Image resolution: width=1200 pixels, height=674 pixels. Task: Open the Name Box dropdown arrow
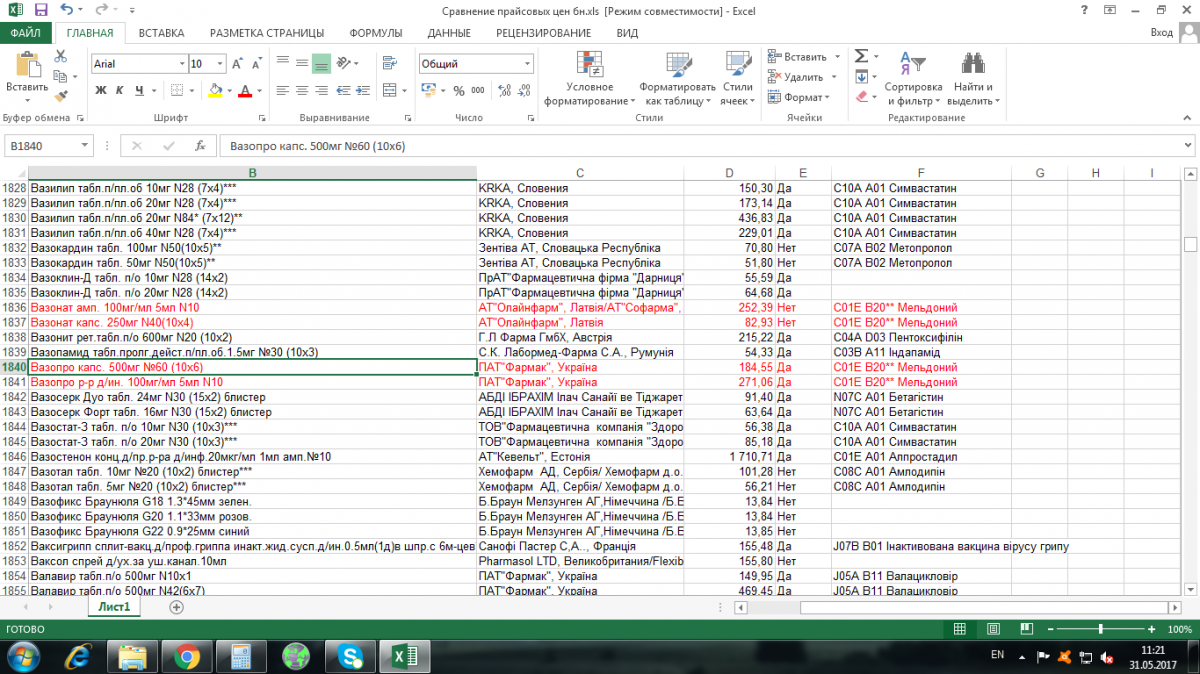point(84,146)
